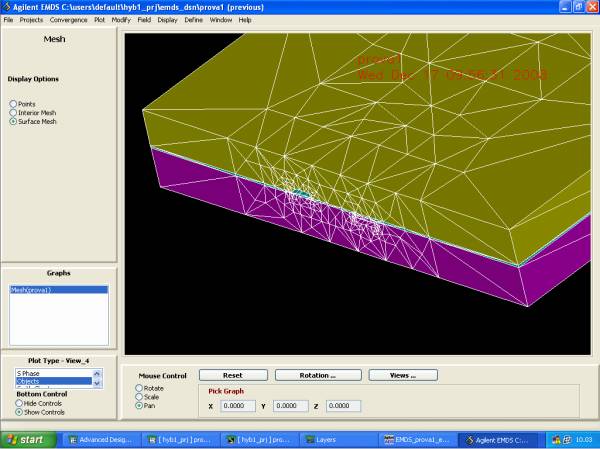Open the Window menu
The height and width of the screenshot is (449, 600).
click(x=221, y=20)
